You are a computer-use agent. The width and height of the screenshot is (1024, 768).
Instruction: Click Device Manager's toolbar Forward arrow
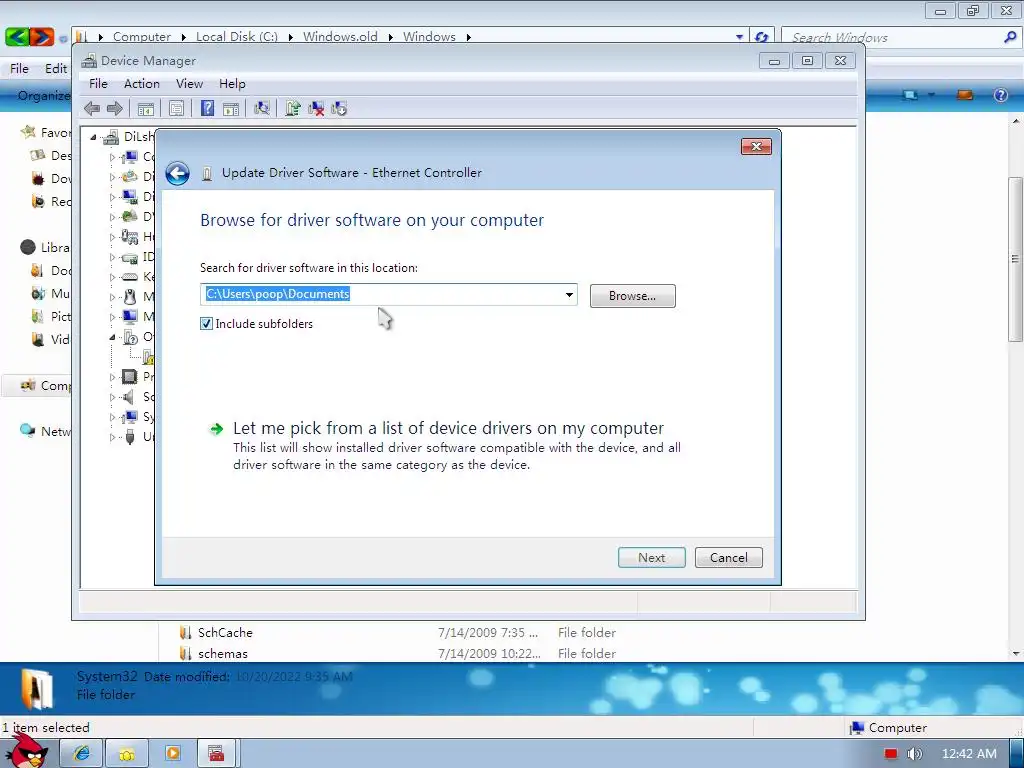[115, 108]
